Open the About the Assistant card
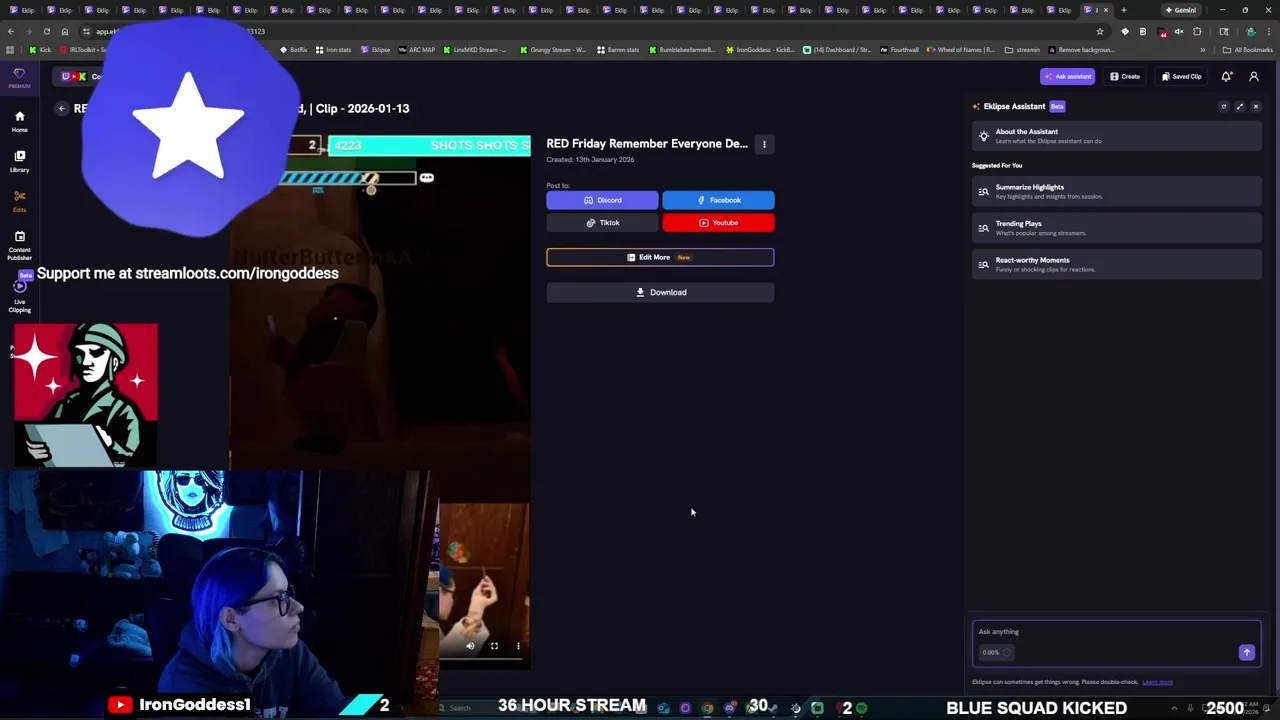The width and height of the screenshot is (1280, 720). 1116,136
